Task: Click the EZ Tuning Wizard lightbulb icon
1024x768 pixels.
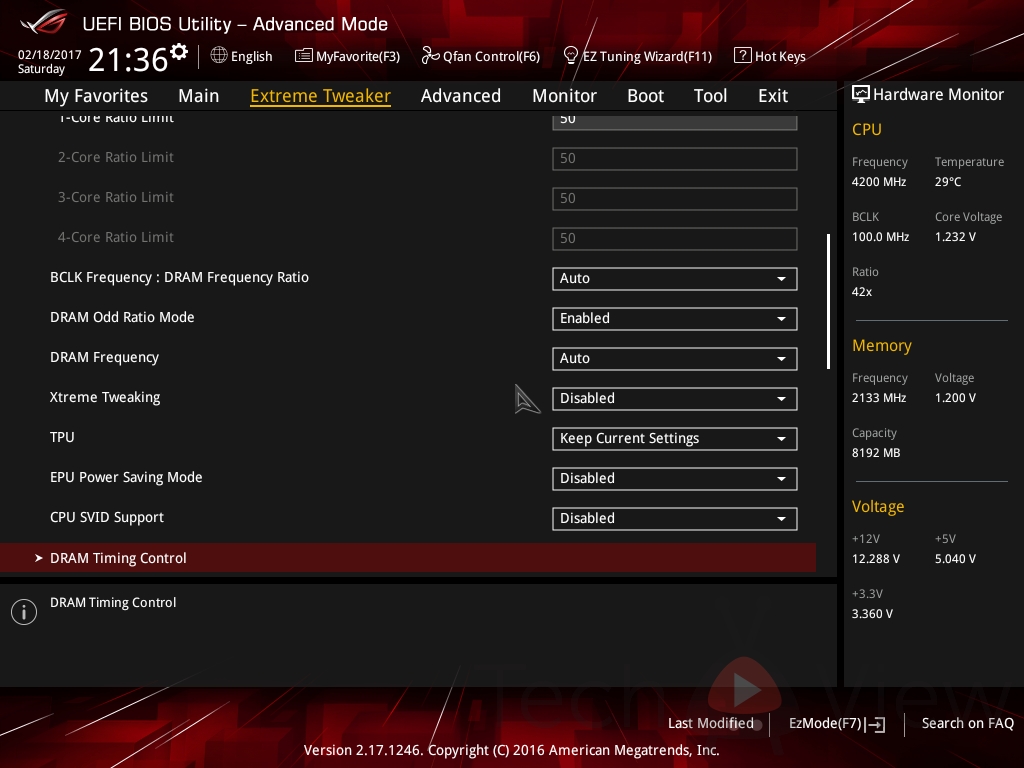Action: [571, 56]
